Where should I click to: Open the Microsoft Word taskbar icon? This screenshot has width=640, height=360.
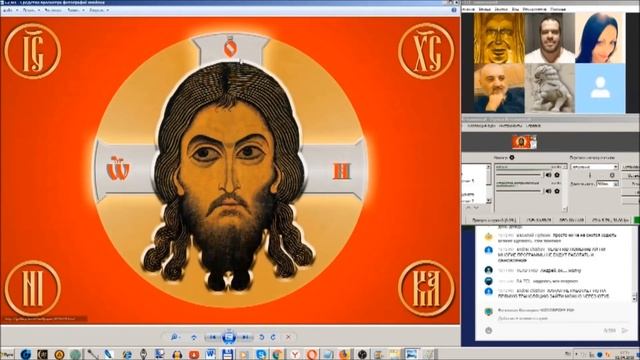[211, 354]
